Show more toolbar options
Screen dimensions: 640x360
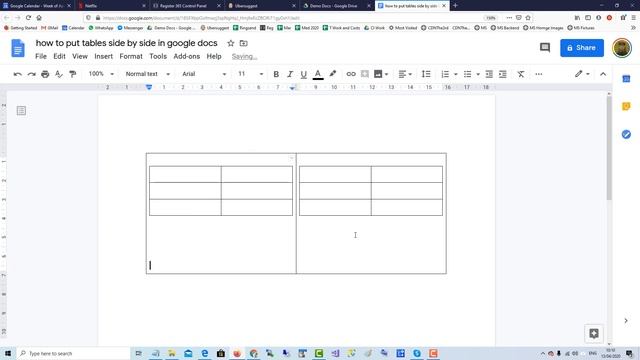click(x=539, y=74)
